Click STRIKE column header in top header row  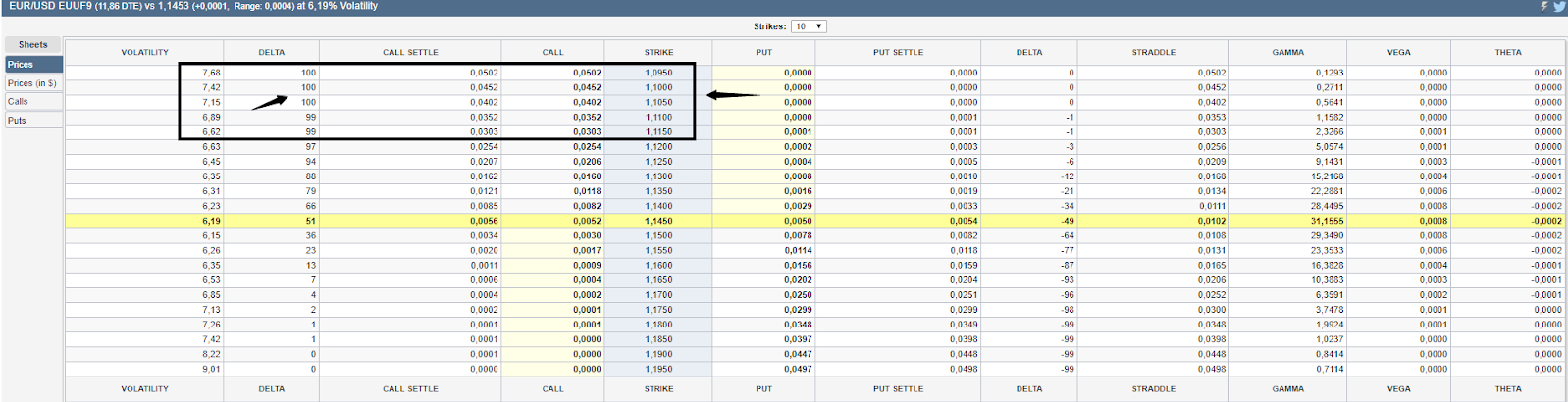point(658,52)
